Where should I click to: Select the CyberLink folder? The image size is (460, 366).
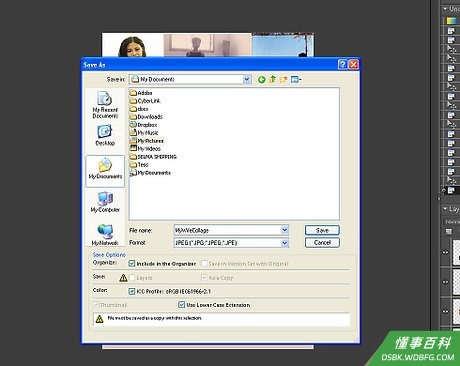click(145, 101)
